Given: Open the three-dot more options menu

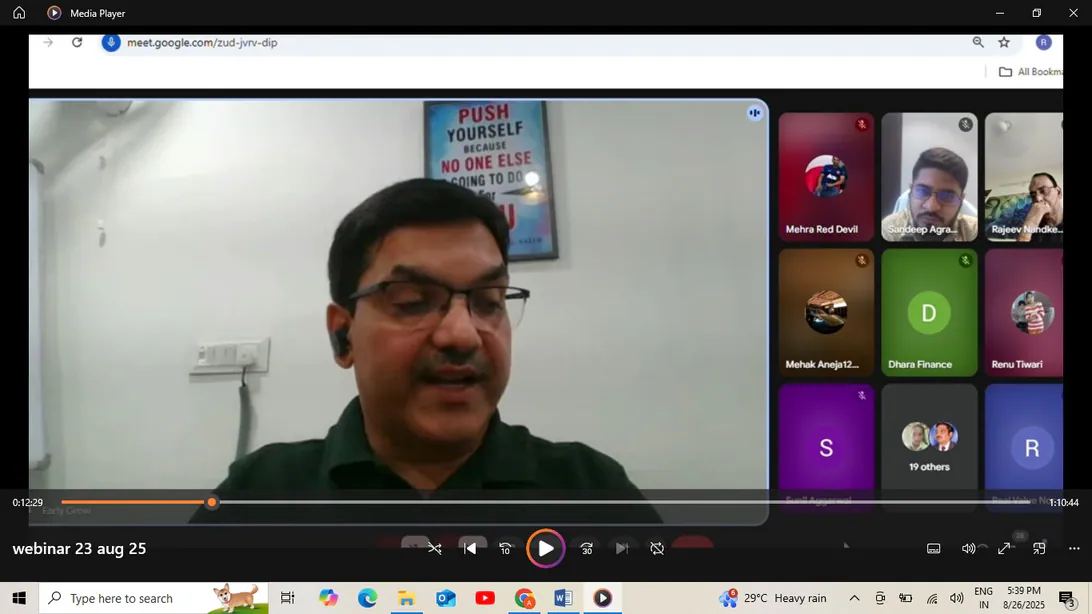Looking at the screenshot, I should click(x=1074, y=549).
